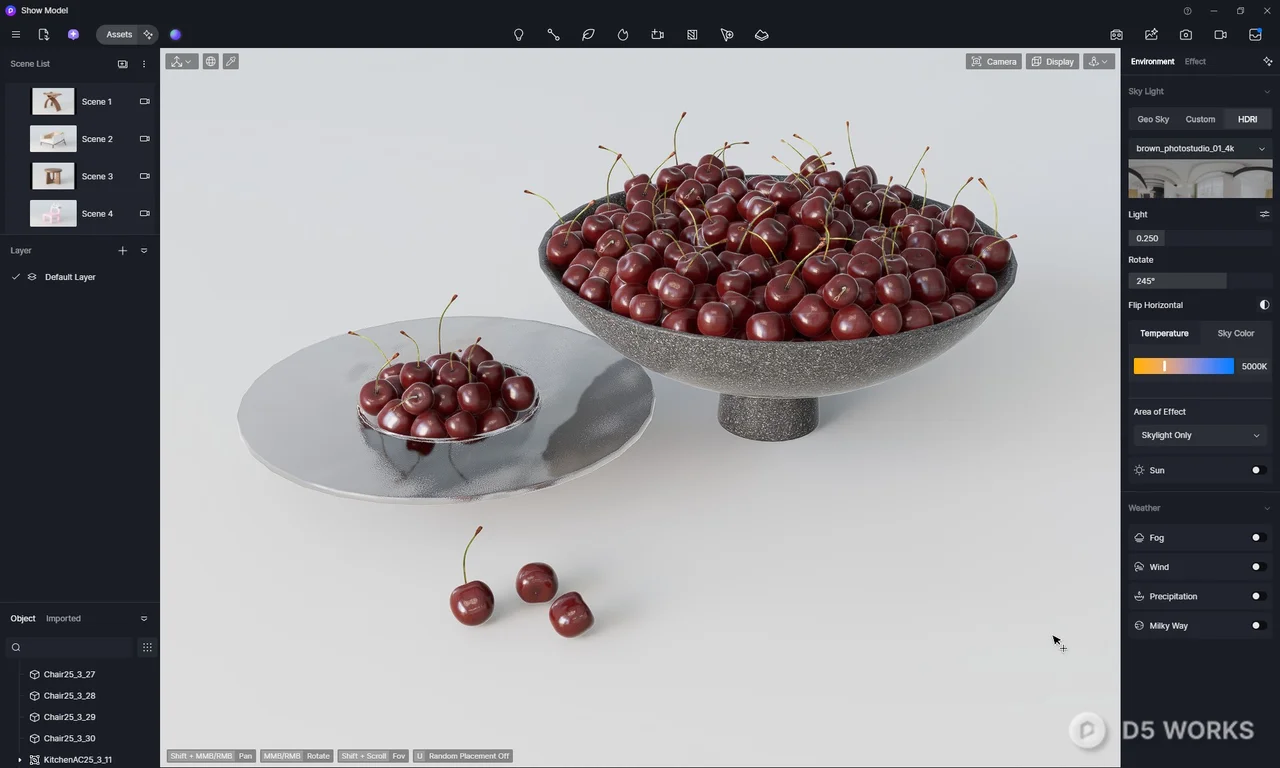This screenshot has width=1280, height=768.
Task: Enable the Milky Way toggle
Action: pos(1259,626)
